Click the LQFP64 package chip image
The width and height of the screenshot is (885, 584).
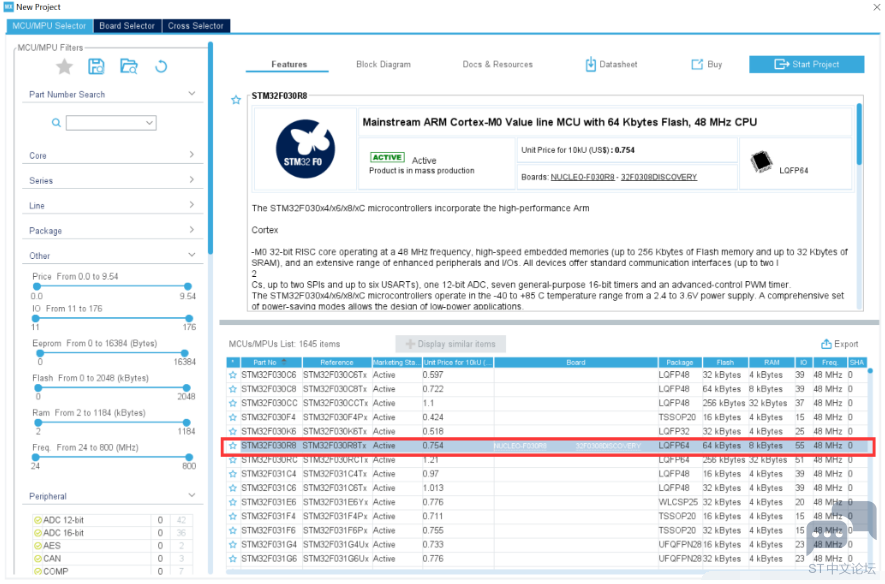761,162
